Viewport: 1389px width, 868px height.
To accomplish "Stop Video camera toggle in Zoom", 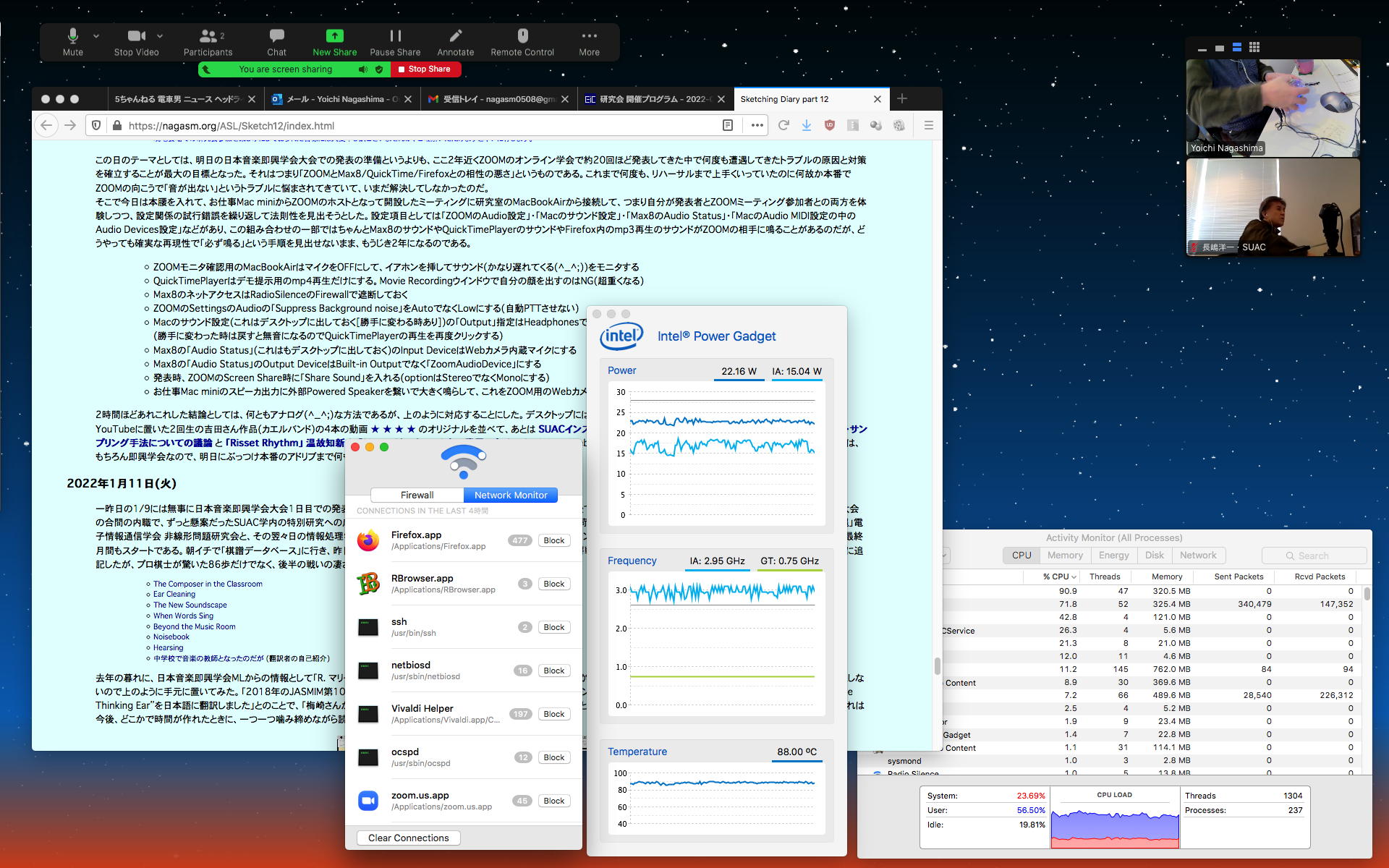I will (135, 36).
